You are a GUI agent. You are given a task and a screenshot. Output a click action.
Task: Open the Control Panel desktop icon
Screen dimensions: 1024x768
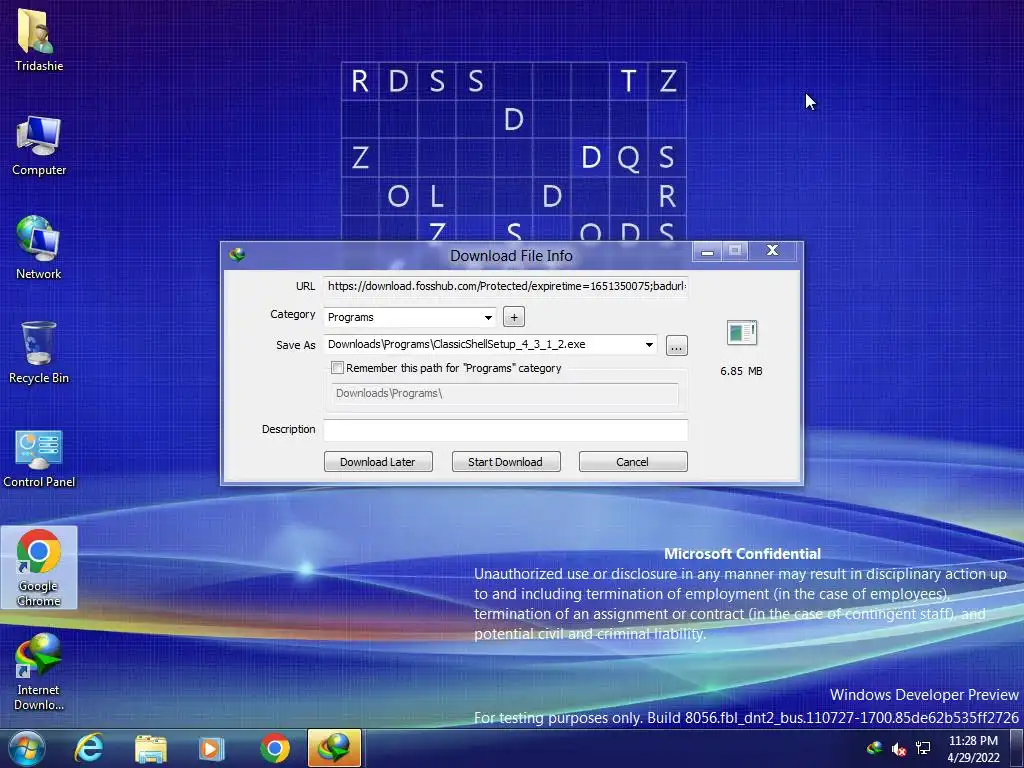click(39, 458)
